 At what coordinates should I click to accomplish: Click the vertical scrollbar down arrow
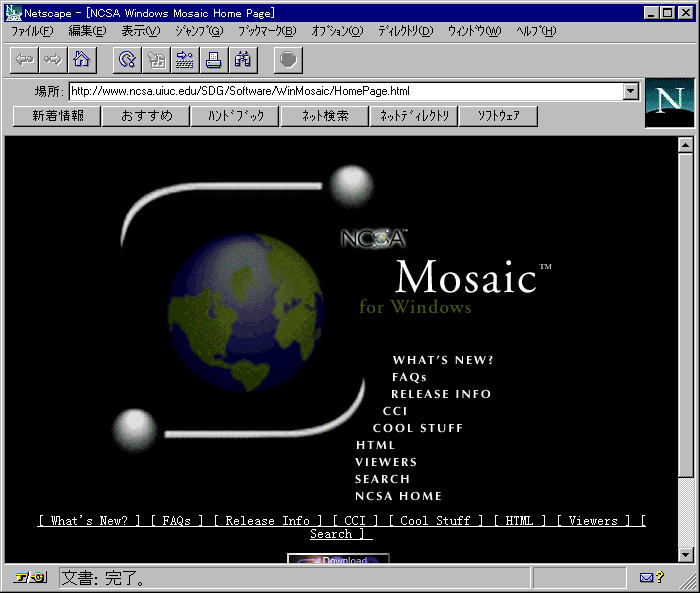click(686, 555)
